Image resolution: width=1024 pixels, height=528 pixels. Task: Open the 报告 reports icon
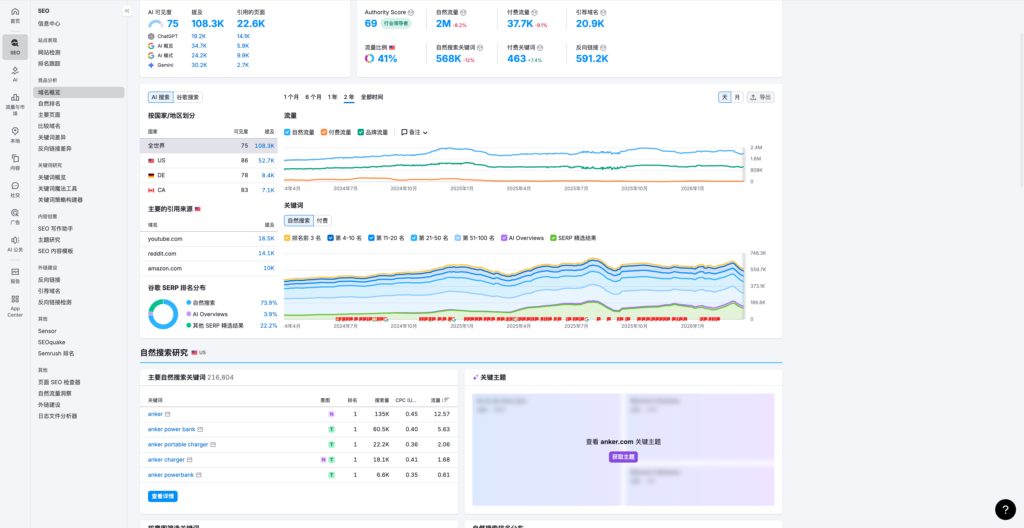point(15,275)
